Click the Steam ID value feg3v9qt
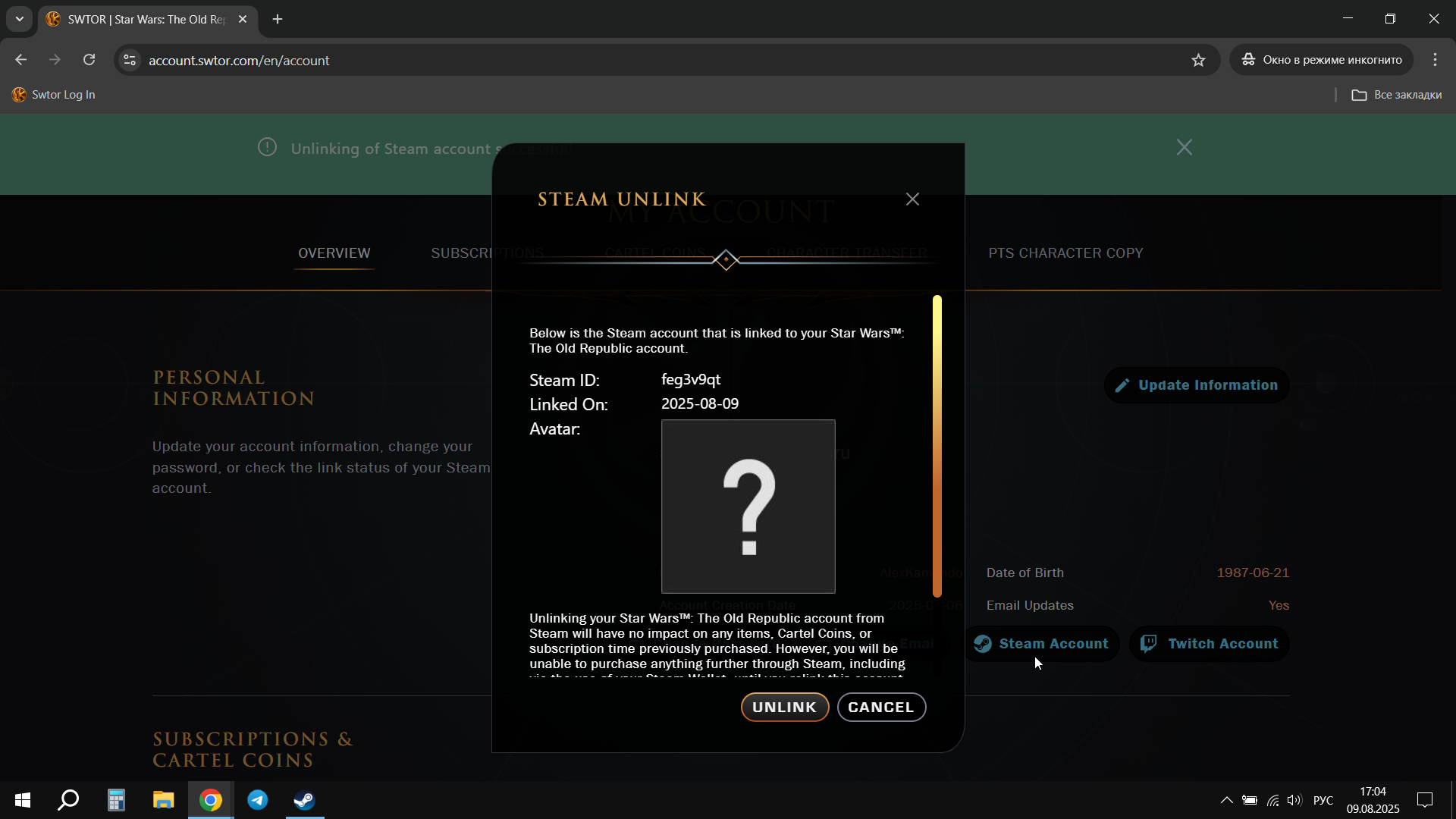1456x819 pixels. (691, 379)
